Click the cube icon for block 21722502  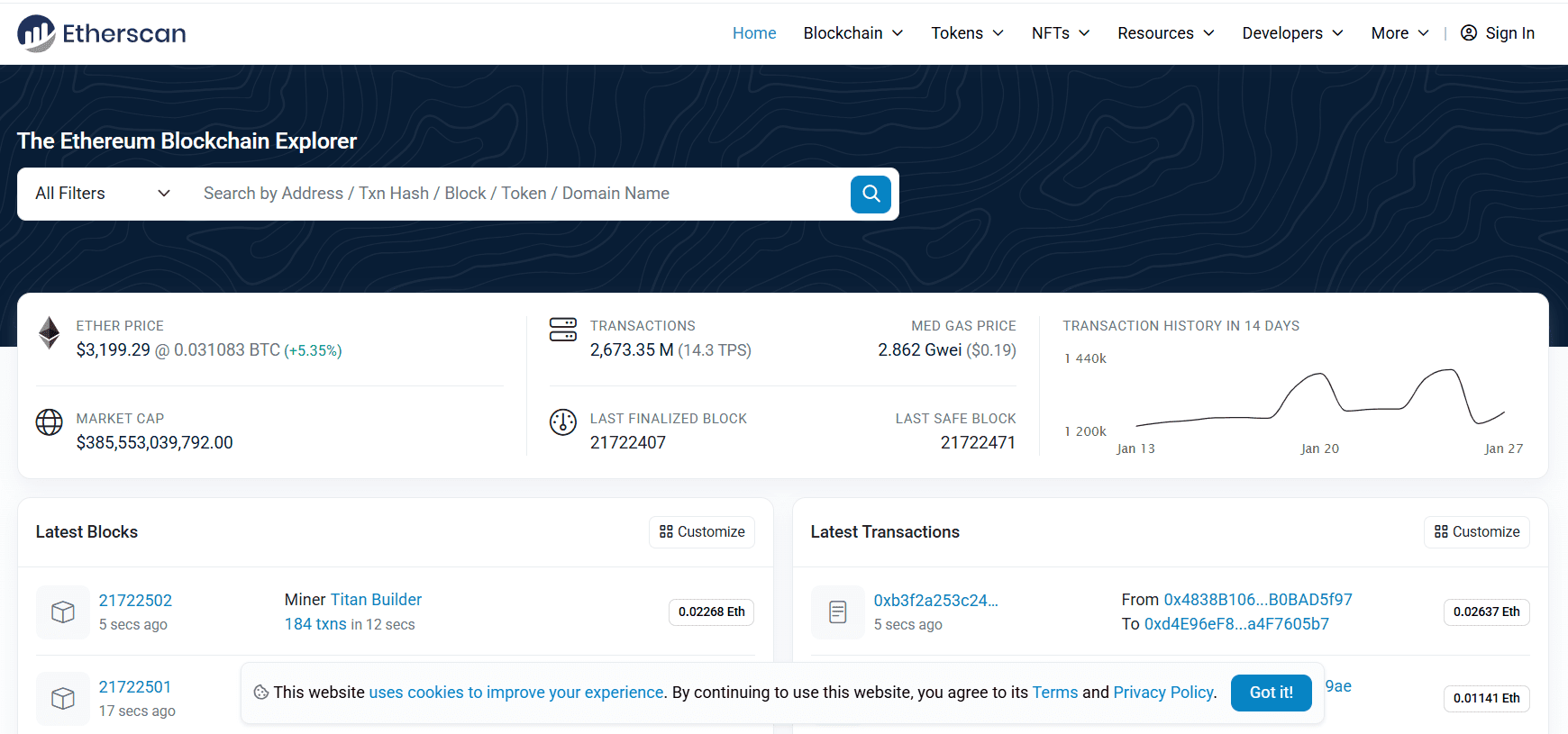tap(63, 612)
